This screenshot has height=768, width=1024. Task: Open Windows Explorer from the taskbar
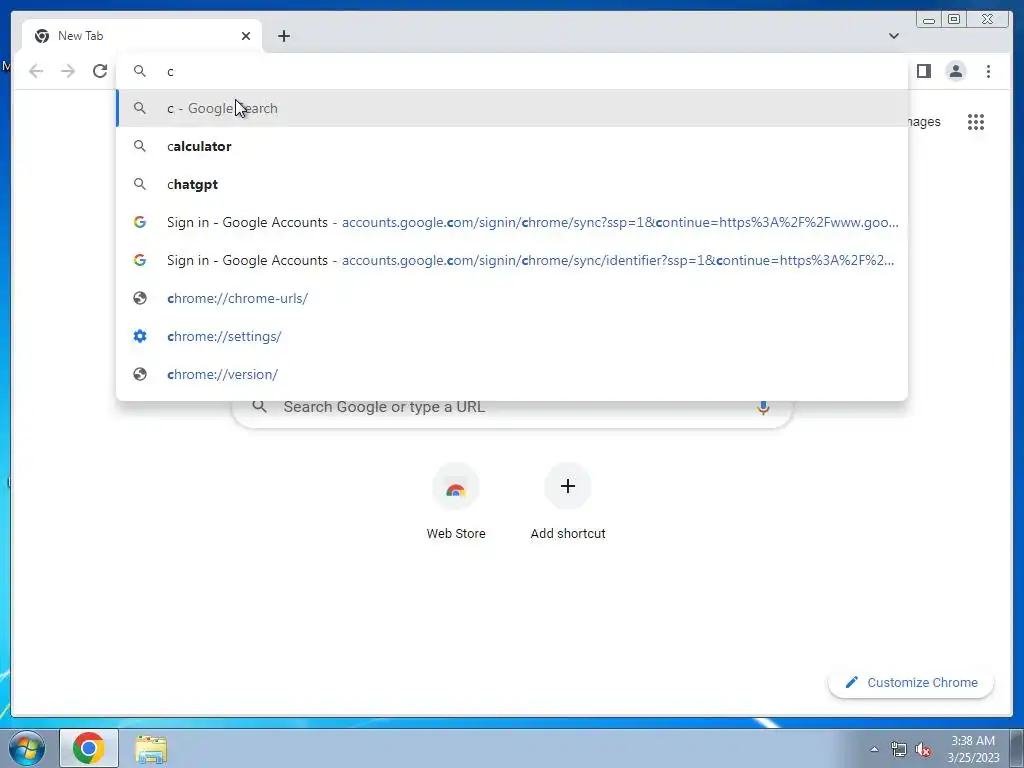151,748
